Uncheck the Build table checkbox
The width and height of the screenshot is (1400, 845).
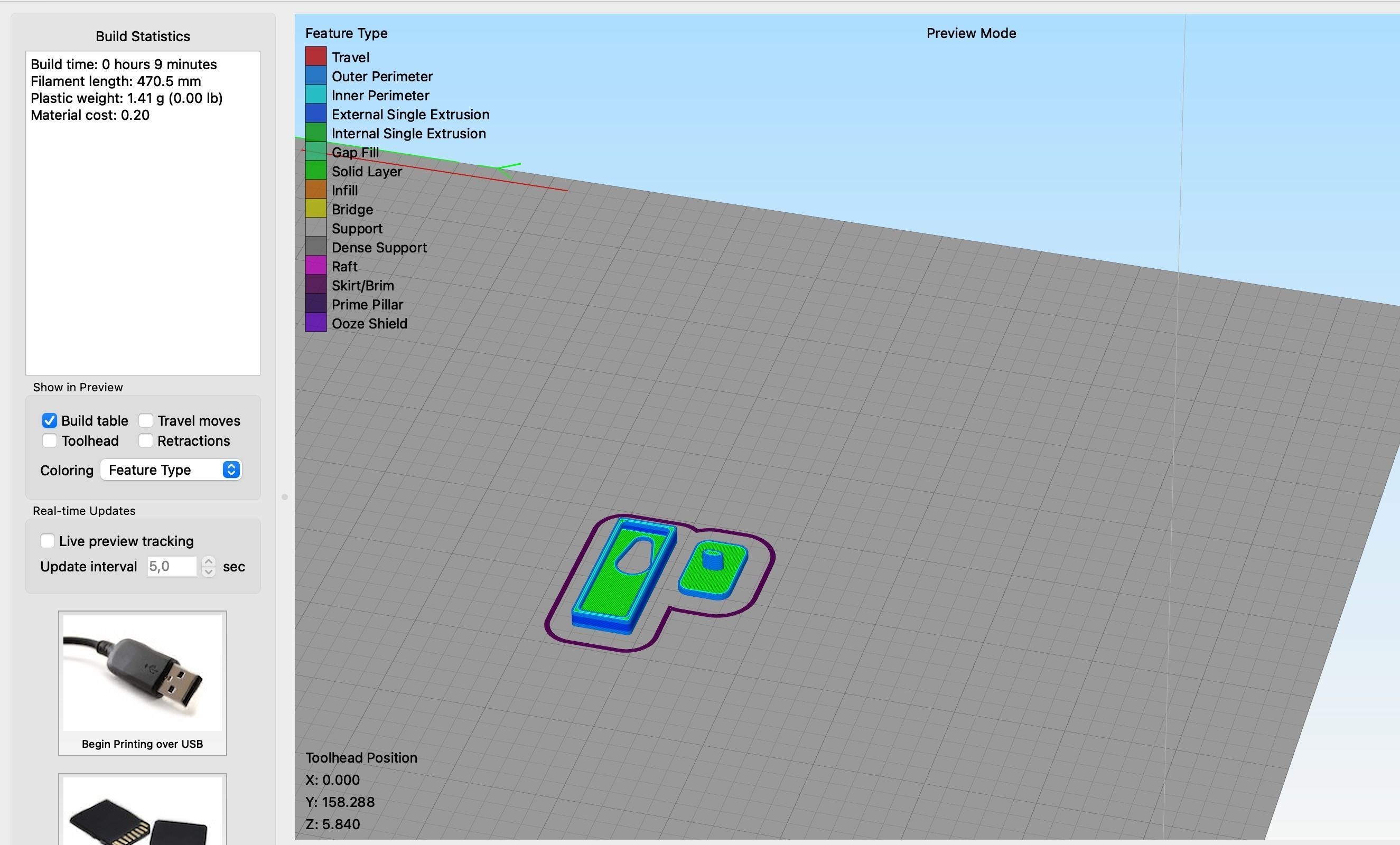point(50,421)
